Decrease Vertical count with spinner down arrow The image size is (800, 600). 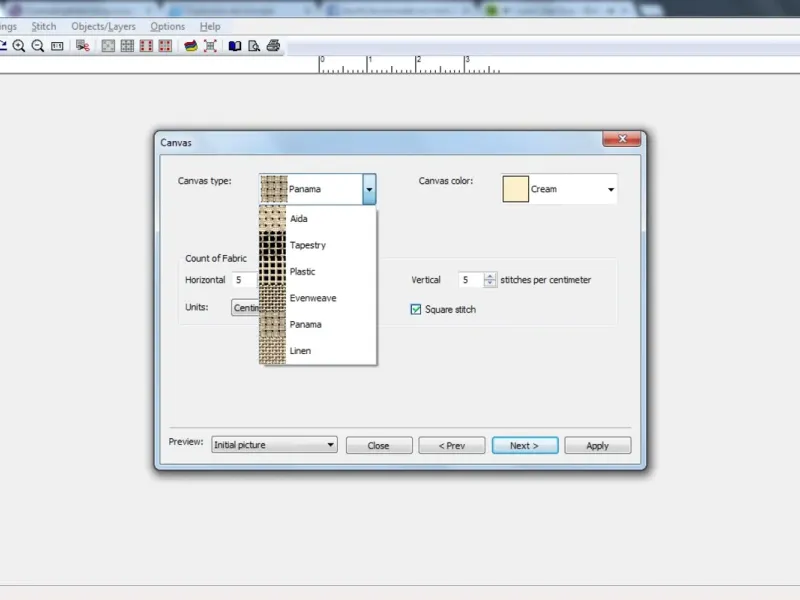coord(490,283)
